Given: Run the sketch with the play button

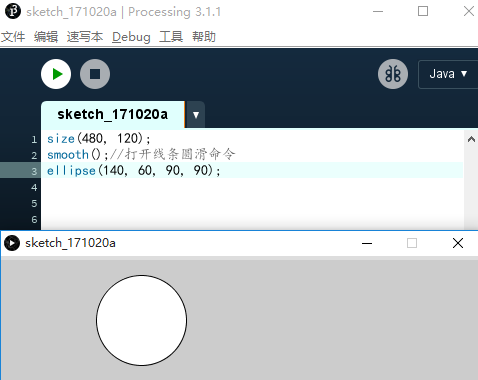Looking at the screenshot, I should click(x=56, y=74).
